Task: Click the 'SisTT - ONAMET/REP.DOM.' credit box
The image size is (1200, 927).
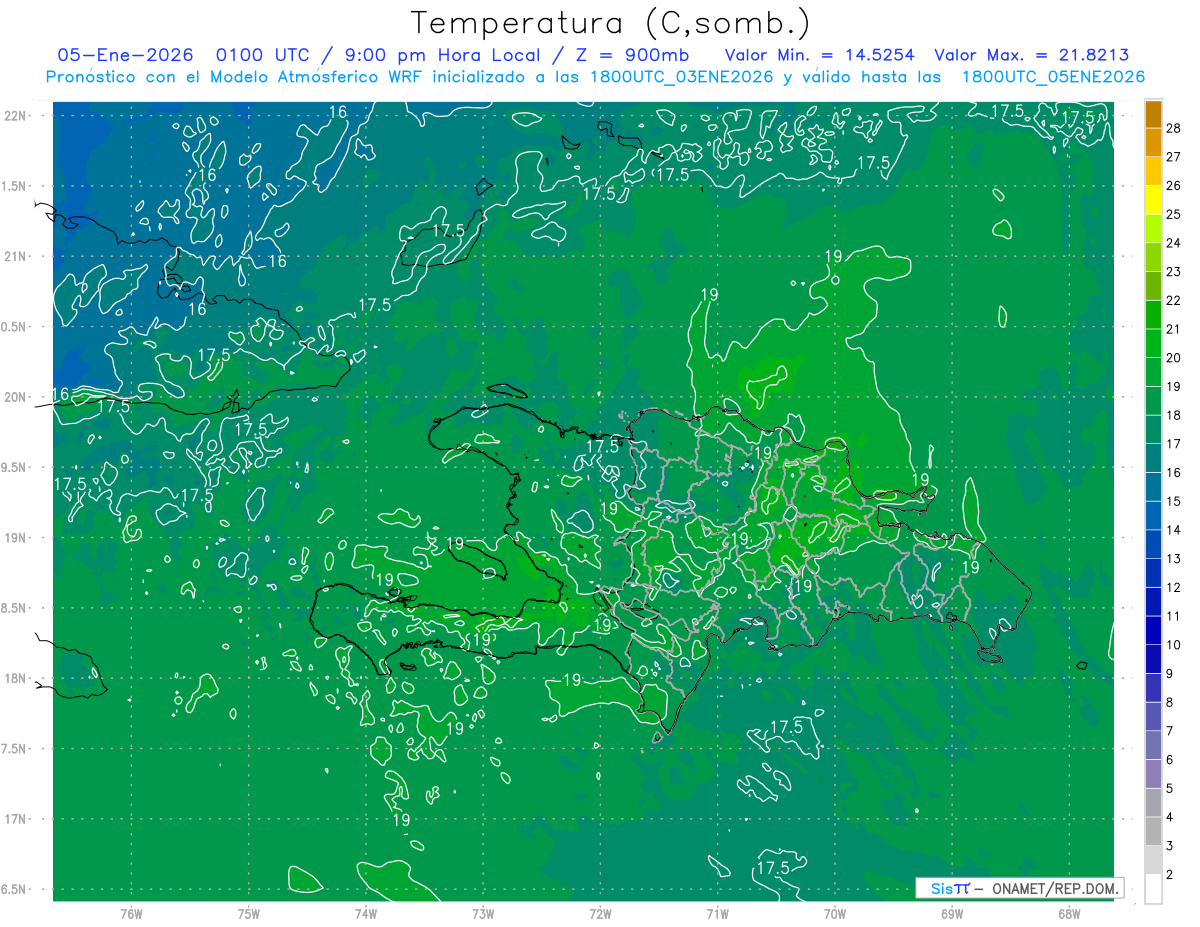Action: pyautogui.click(x=1019, y=888)
